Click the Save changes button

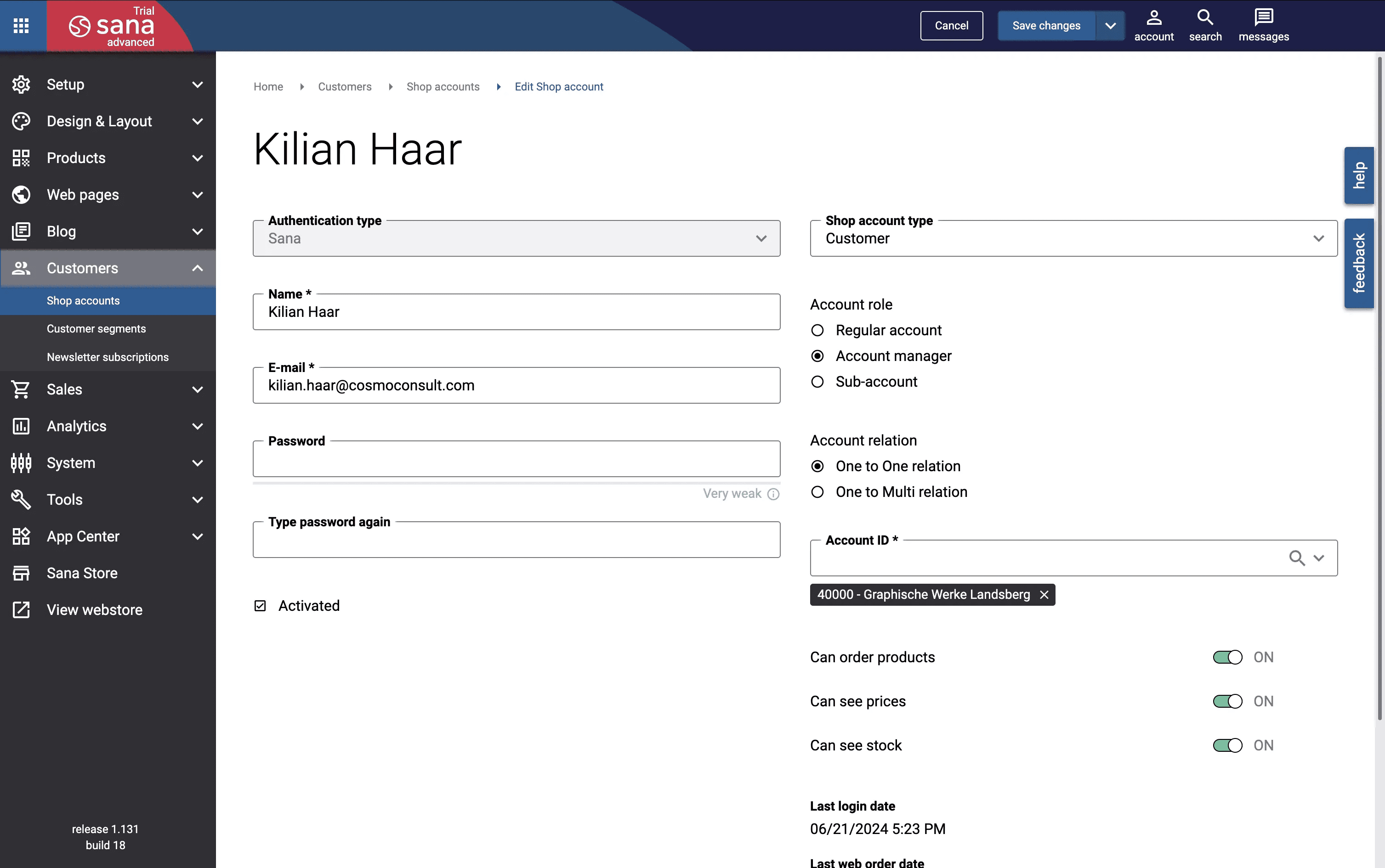tap(1046, 26)
